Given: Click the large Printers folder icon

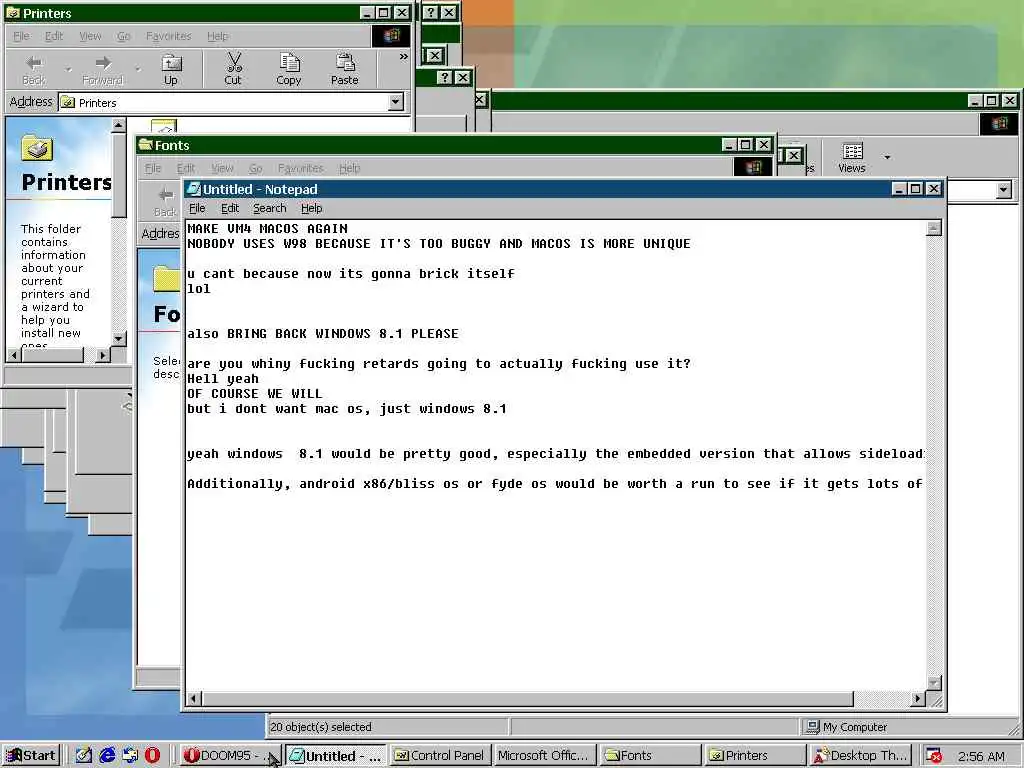Looking at the screenshot, I should pos(37,148).
